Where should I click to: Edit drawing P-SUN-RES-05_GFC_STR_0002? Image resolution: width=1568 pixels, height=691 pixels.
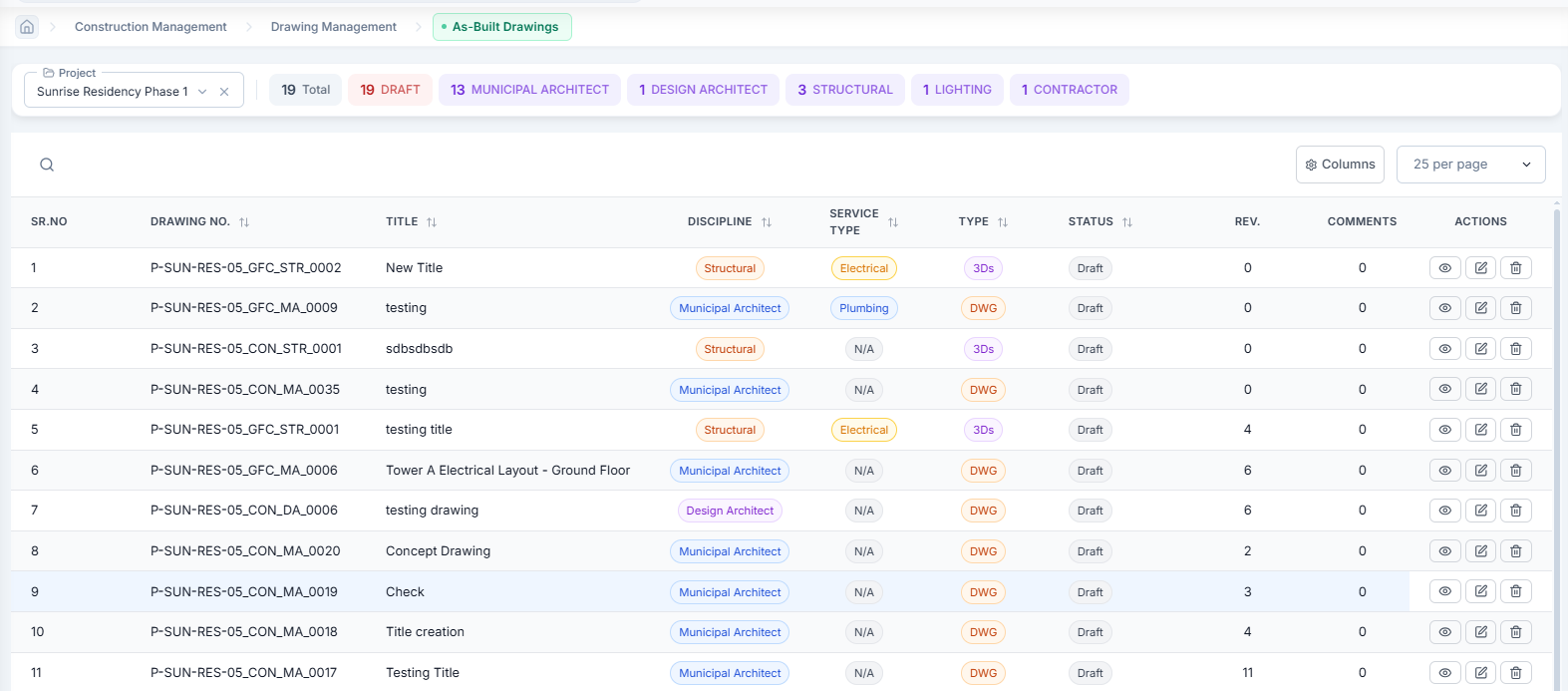[x=1481, y=268]
